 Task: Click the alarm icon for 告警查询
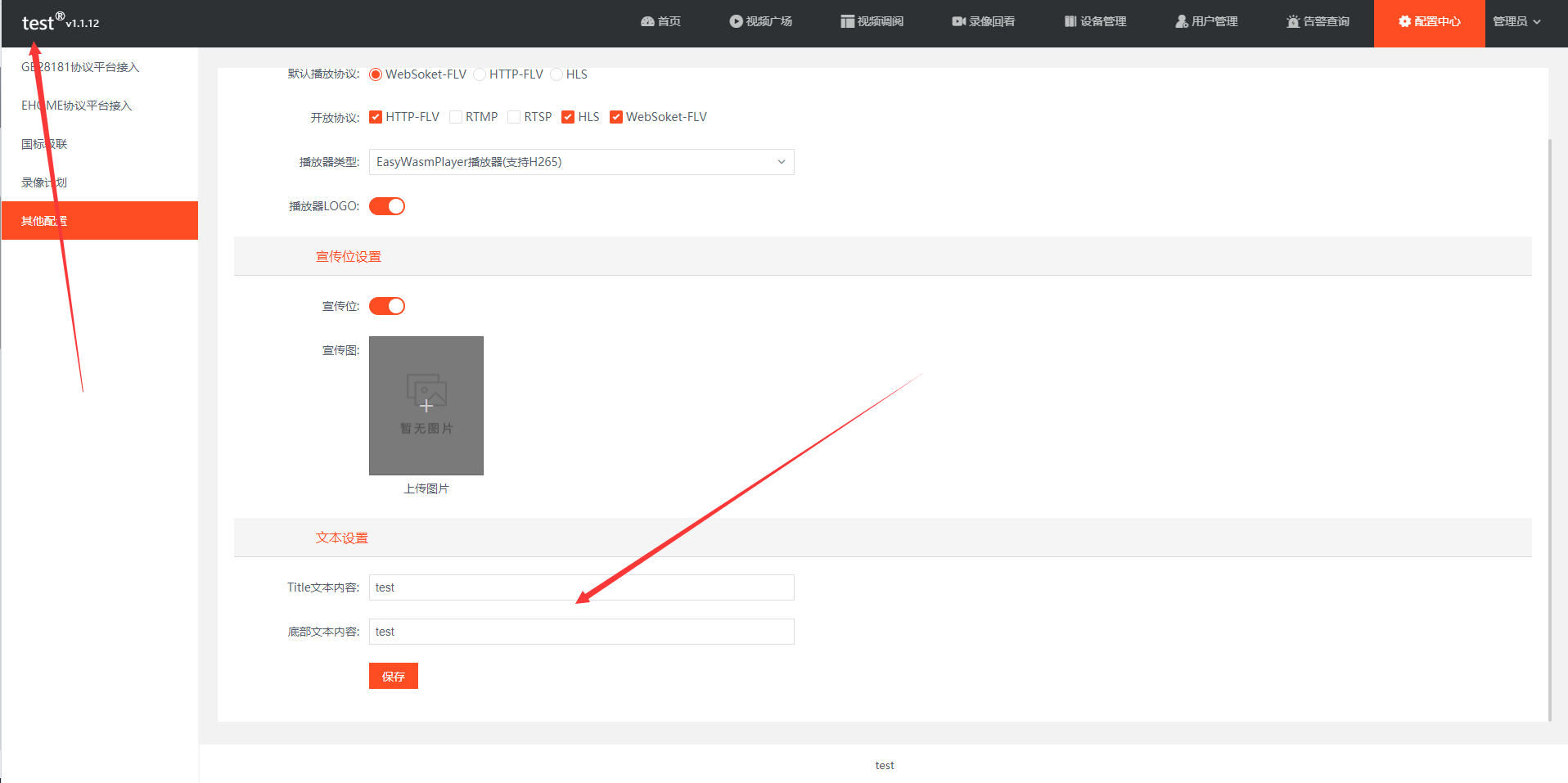coord(1293,21)
